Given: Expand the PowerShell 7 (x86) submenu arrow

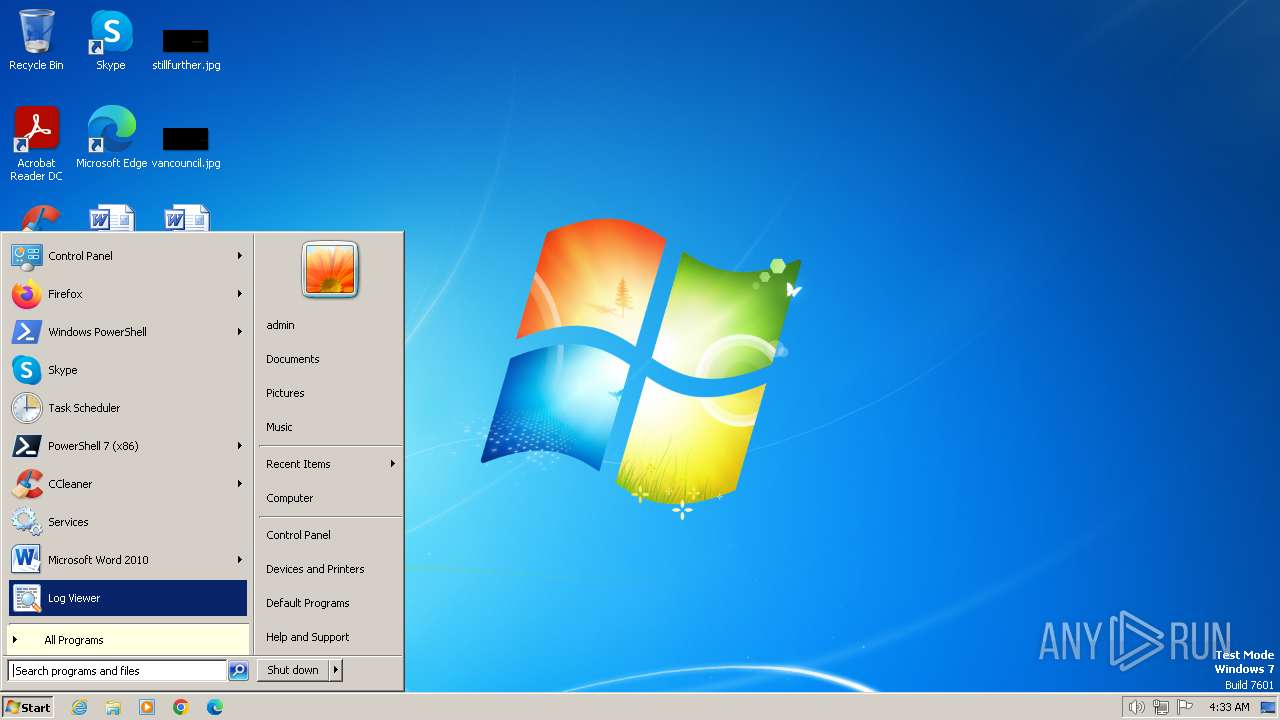Looking at the screenshot, I should point(240,446).
